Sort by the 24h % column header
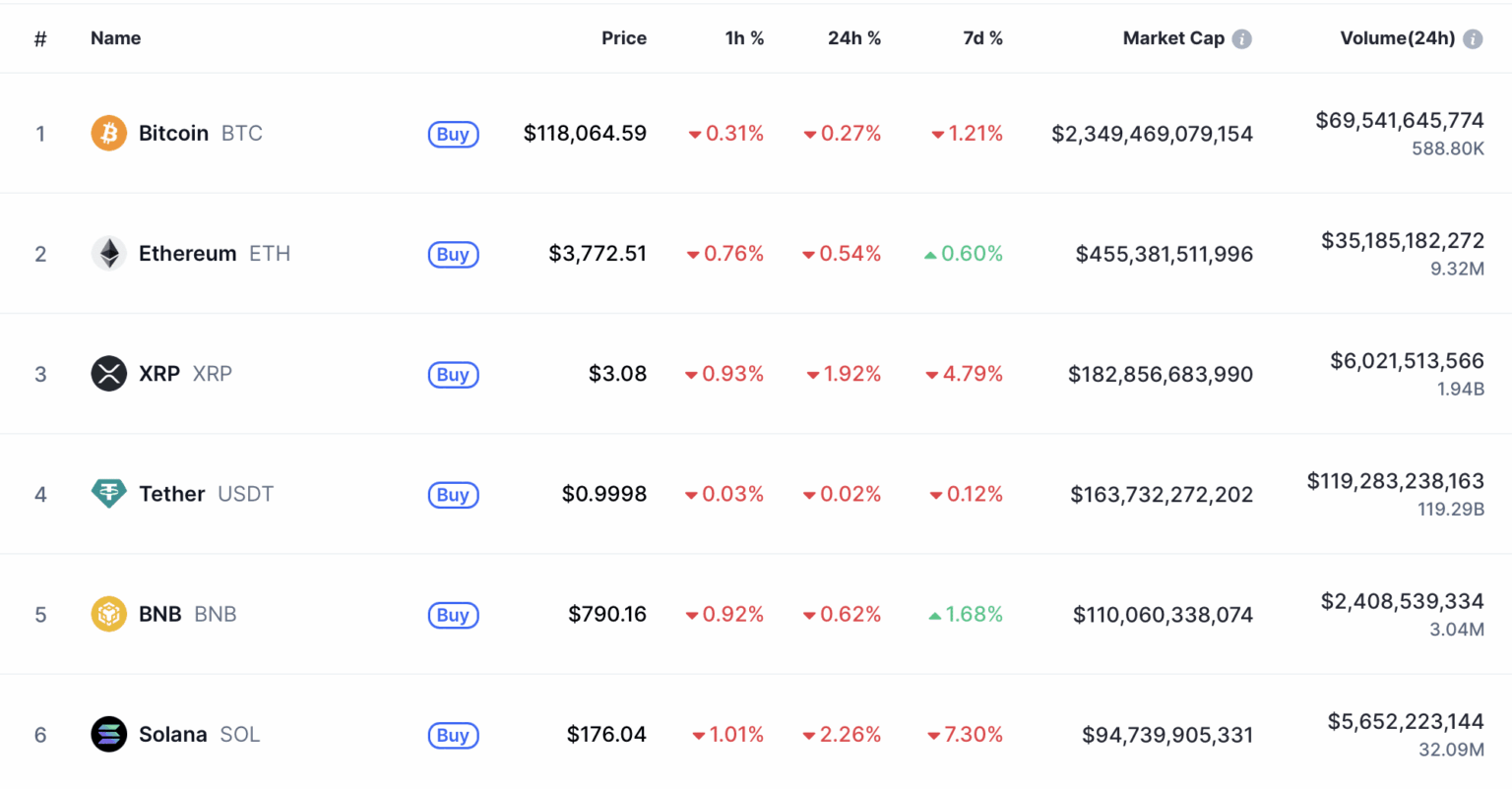The width and height of the screenshot is (1512, 789). point(853,38)
